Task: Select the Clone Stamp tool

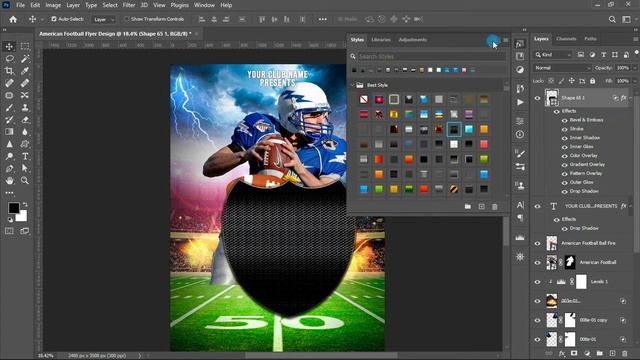Action: [25, 107]
